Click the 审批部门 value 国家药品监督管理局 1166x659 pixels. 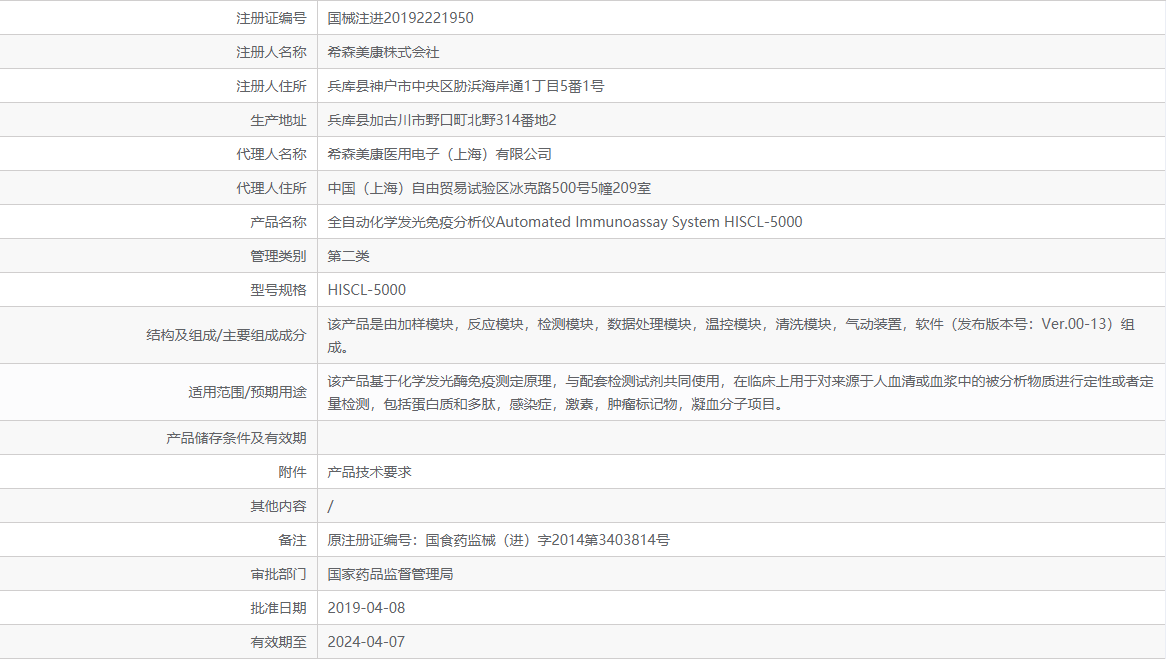(x=391, y=573)
